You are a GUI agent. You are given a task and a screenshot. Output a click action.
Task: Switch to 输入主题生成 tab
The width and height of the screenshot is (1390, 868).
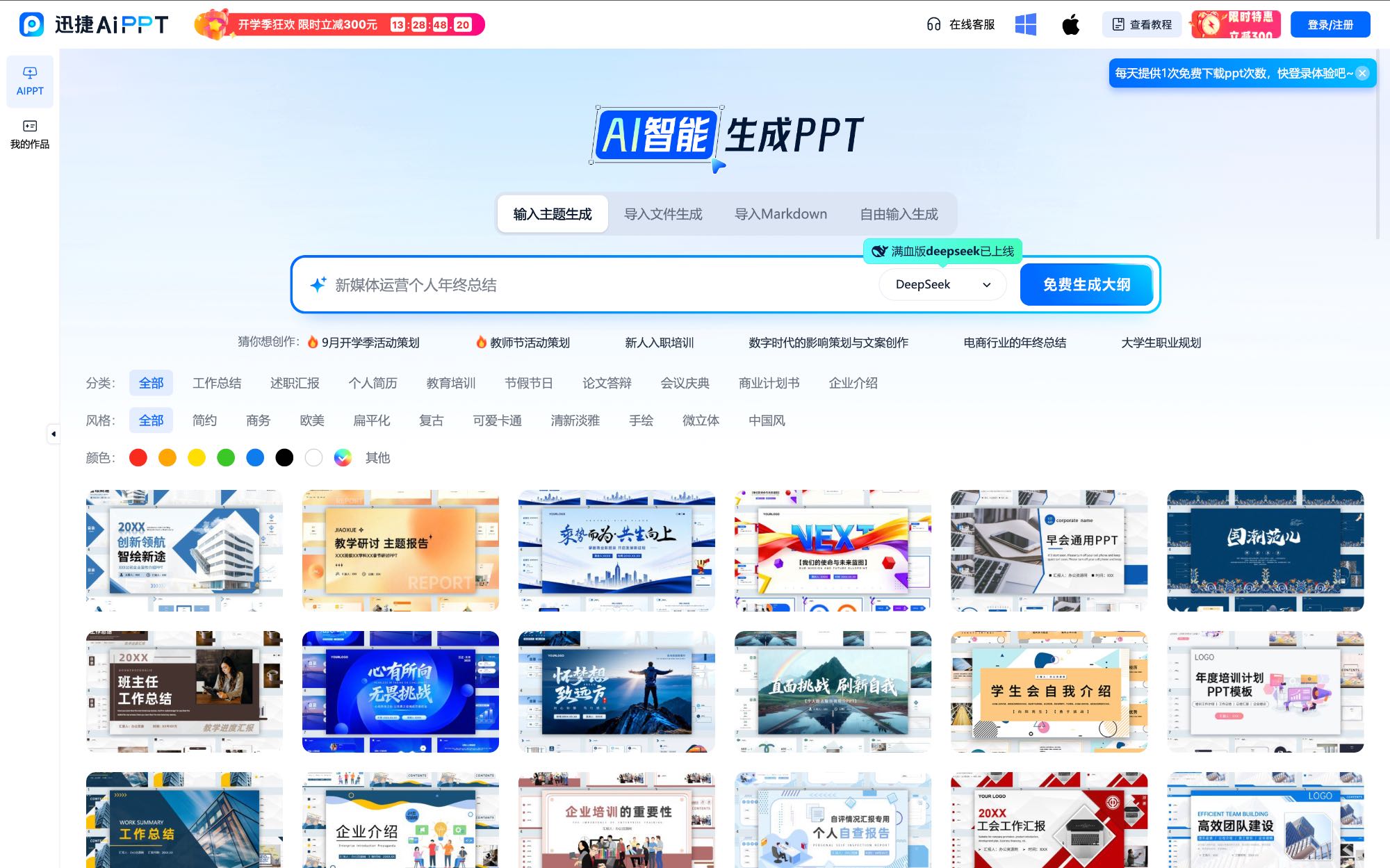553,214
